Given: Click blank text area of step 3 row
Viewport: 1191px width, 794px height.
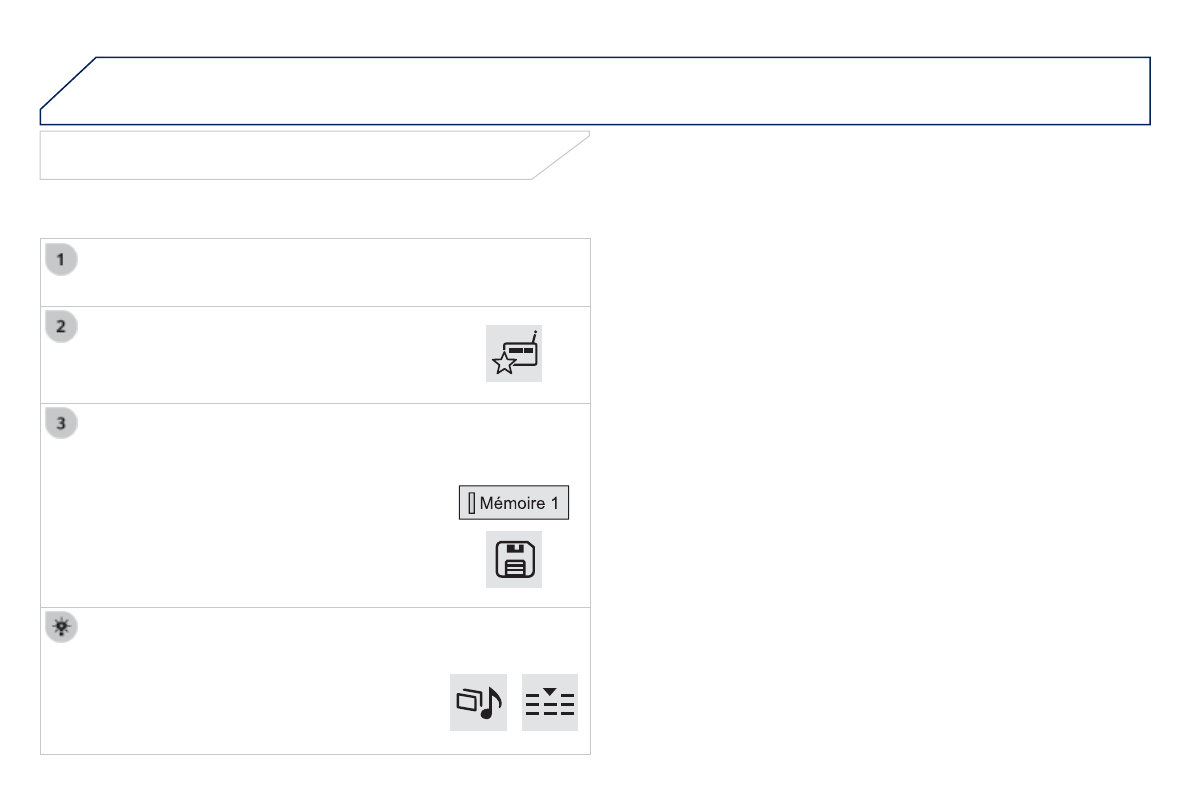Looking at the screenshot, I should [x=250, y=505].
